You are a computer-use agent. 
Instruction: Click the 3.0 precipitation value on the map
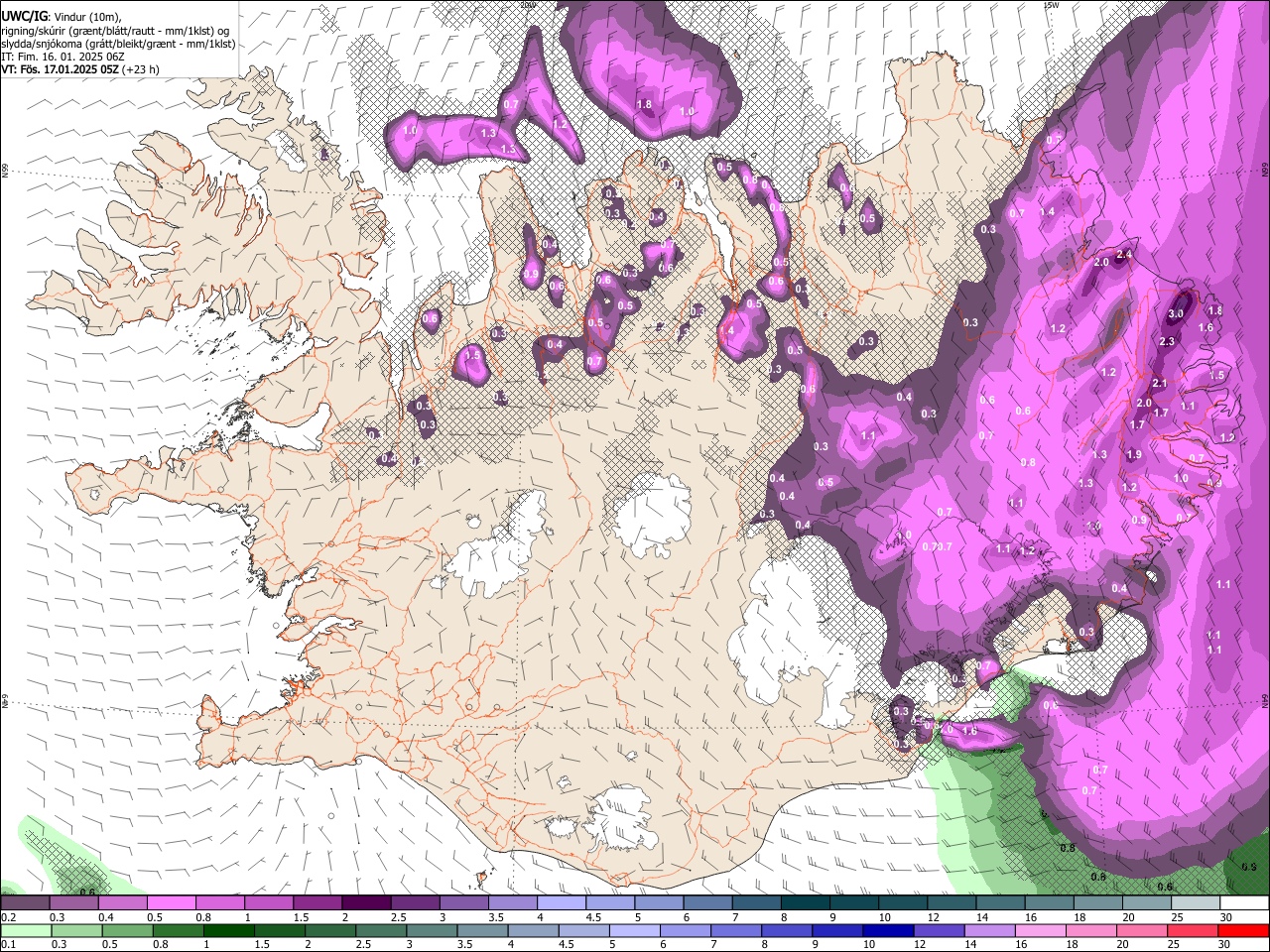tap(1176, 313)
